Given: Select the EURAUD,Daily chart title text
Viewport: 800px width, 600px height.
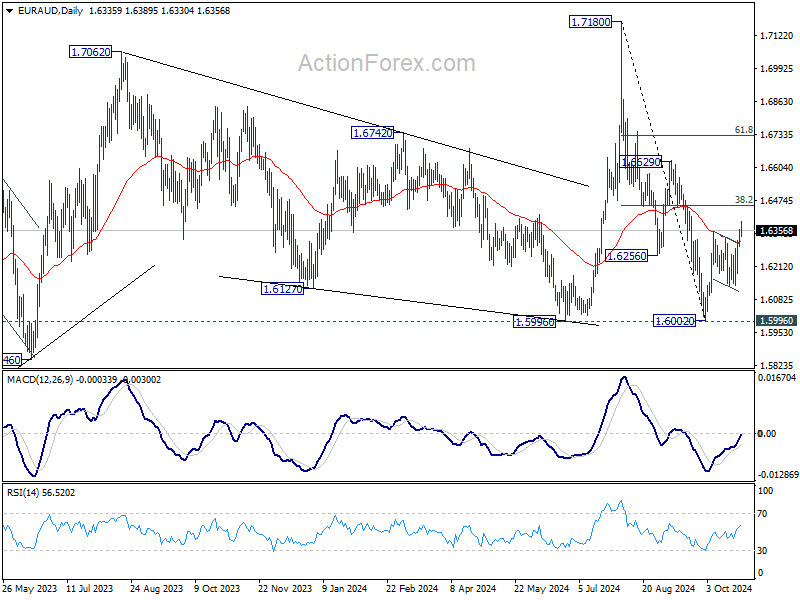Looking at the screenshot, I should click(50, 11).
